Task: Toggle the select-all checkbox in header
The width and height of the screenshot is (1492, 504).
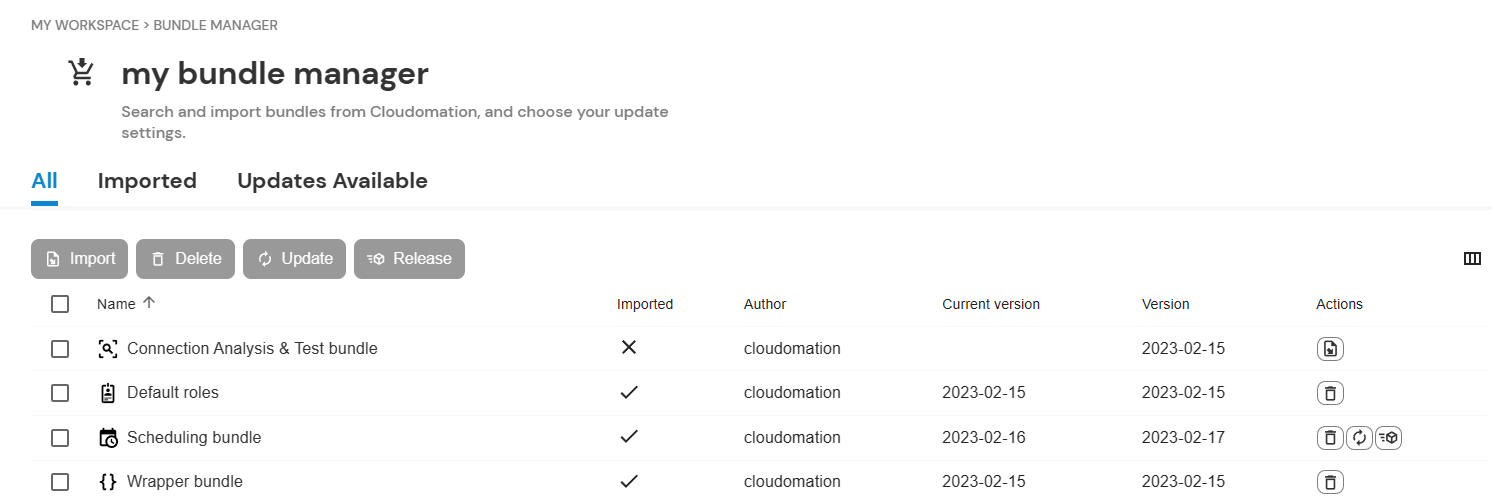Action: (60, 304)
